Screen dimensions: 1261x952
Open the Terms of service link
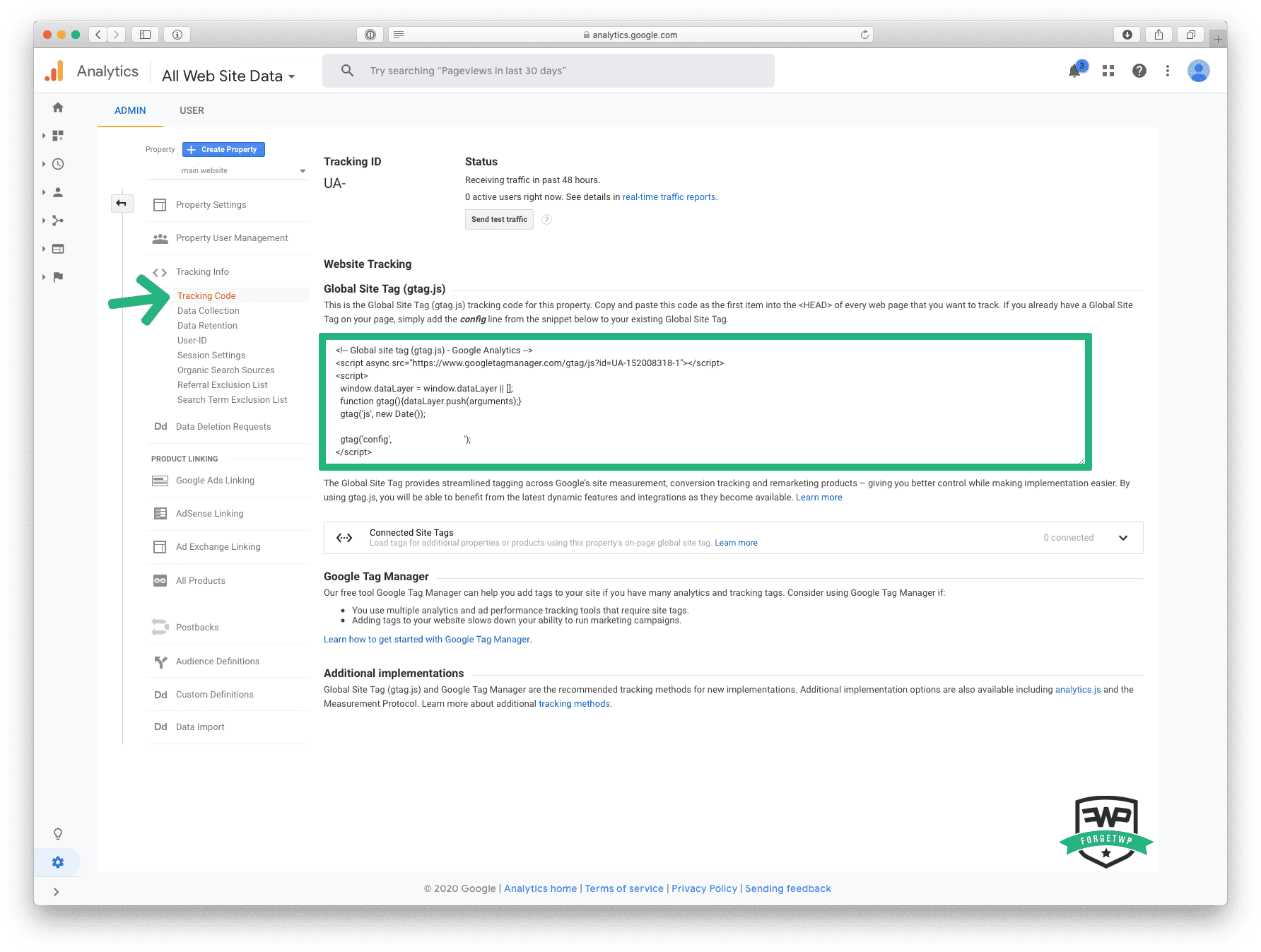coord(624,888)
